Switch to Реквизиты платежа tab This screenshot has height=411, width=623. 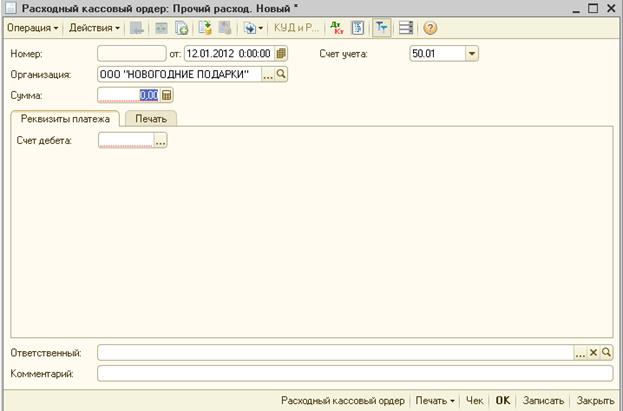point(65,119)
